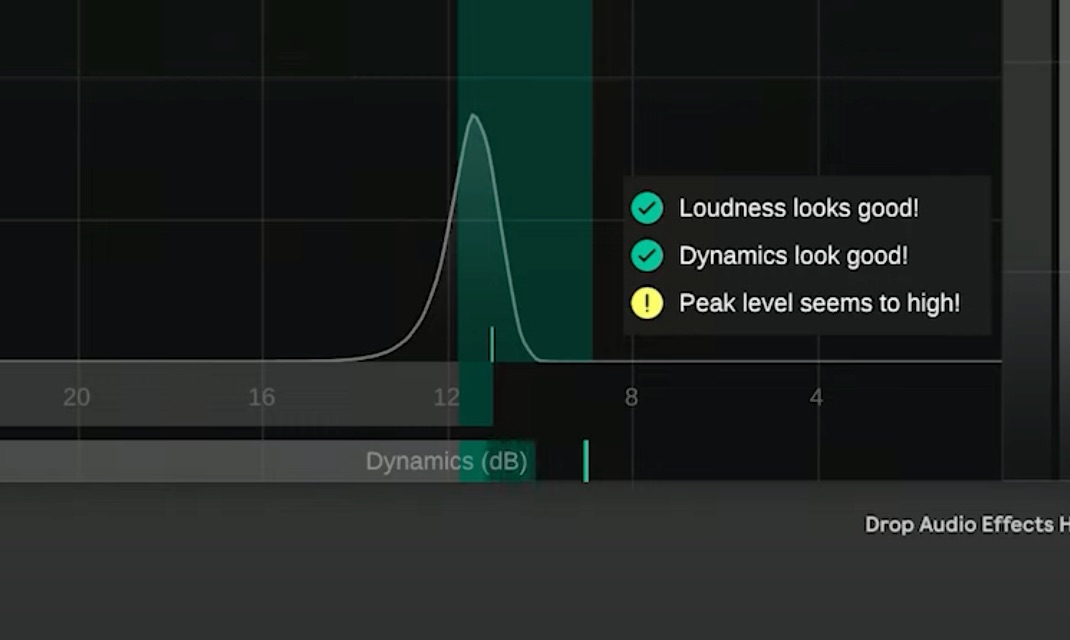
Task: Click the 8 value on the dB axis
Action: pyautogui.click(x=631, y=398)
